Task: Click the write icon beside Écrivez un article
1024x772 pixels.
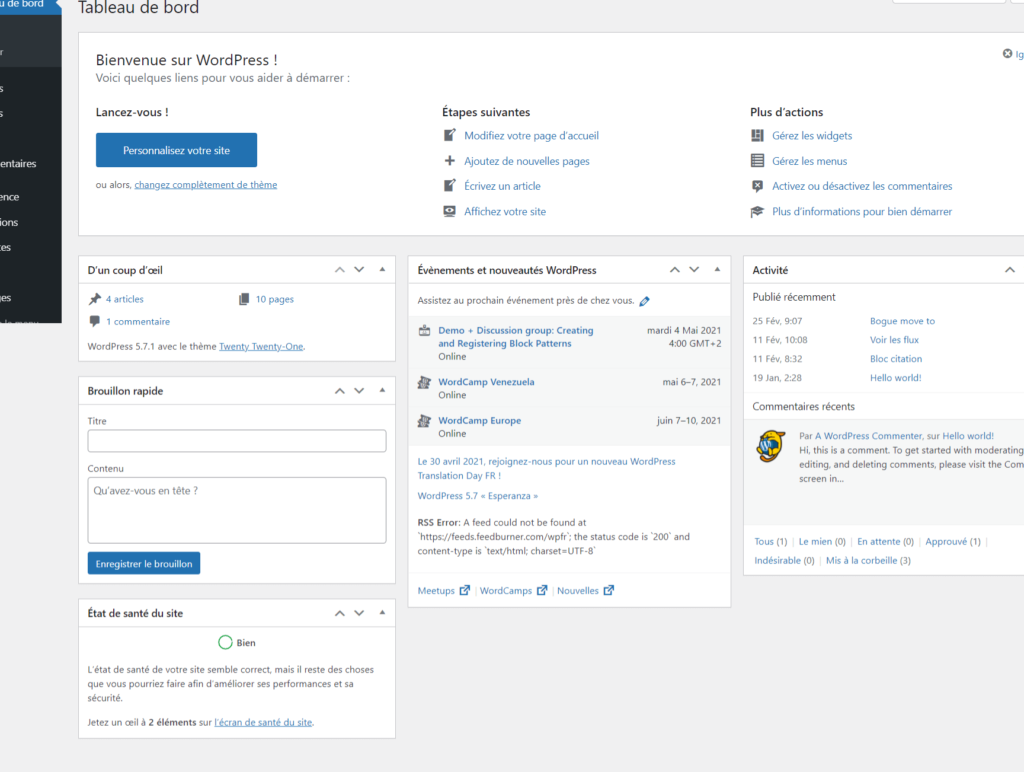Action: [449, 185]
